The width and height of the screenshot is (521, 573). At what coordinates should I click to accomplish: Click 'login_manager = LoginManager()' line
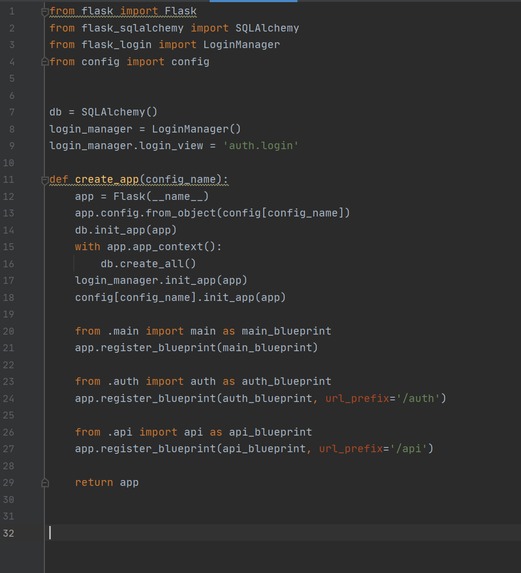[x=145, y=129]
